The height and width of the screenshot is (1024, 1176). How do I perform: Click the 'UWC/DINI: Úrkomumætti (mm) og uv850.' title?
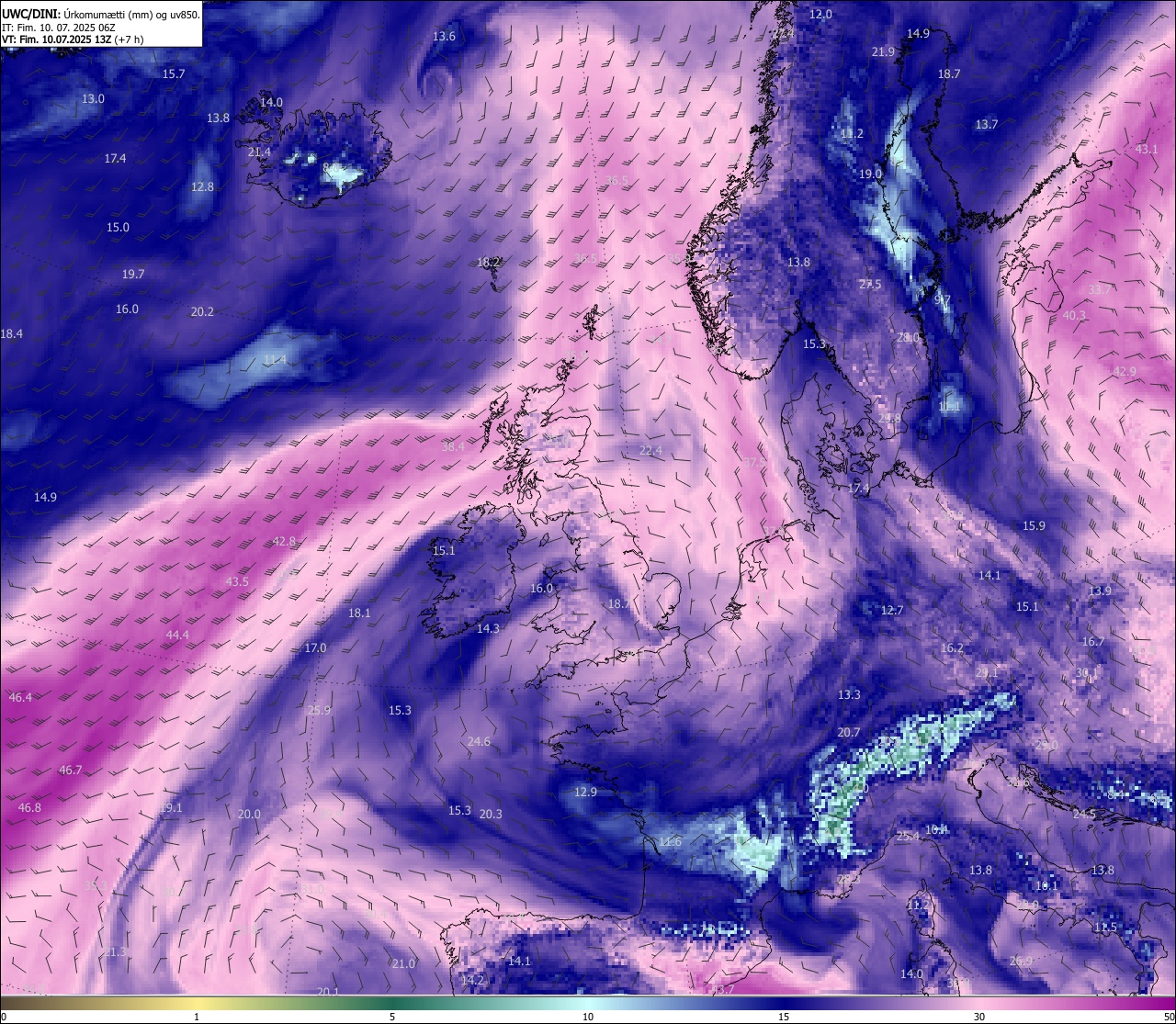tap(101, 15)
